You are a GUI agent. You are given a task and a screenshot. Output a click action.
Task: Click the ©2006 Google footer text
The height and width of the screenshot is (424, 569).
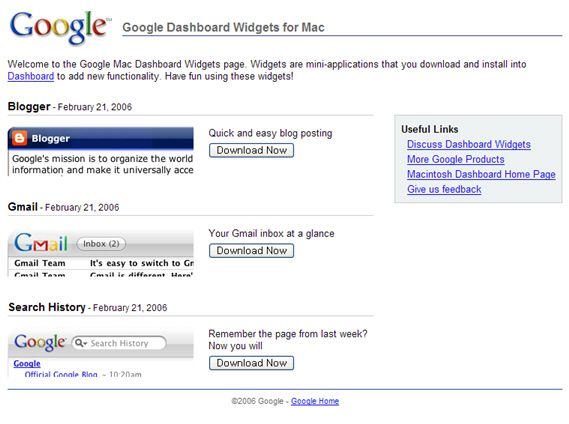[257, 401]
